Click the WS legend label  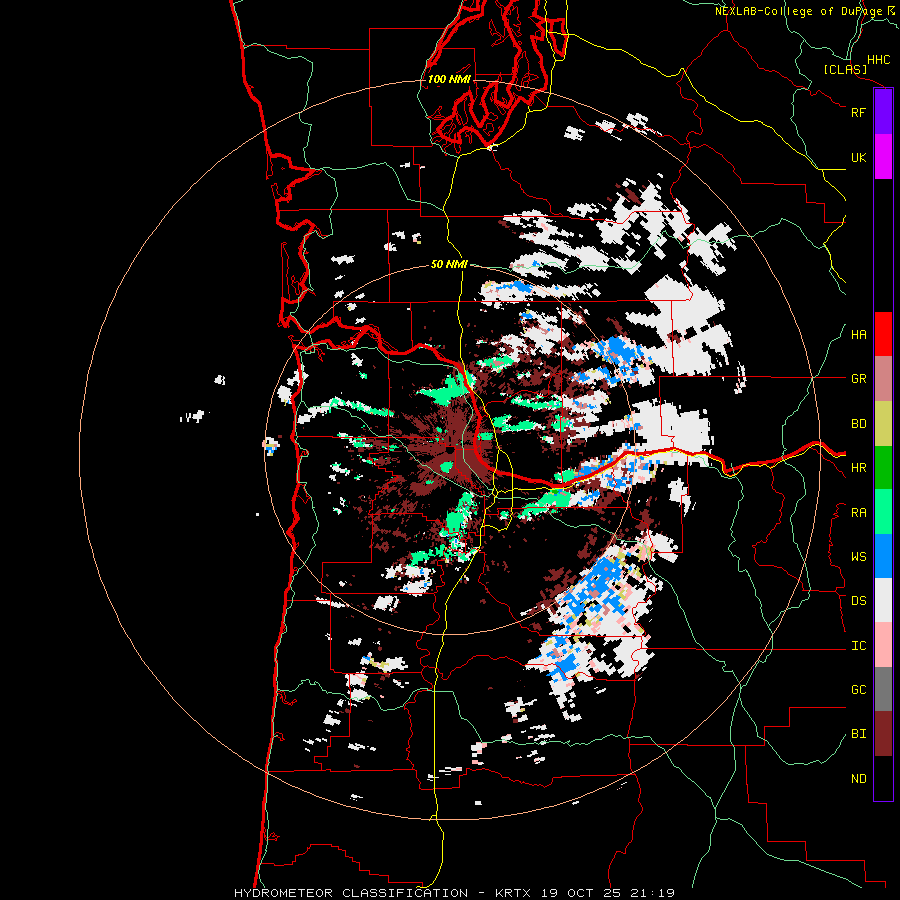click(x=858, y=557)
